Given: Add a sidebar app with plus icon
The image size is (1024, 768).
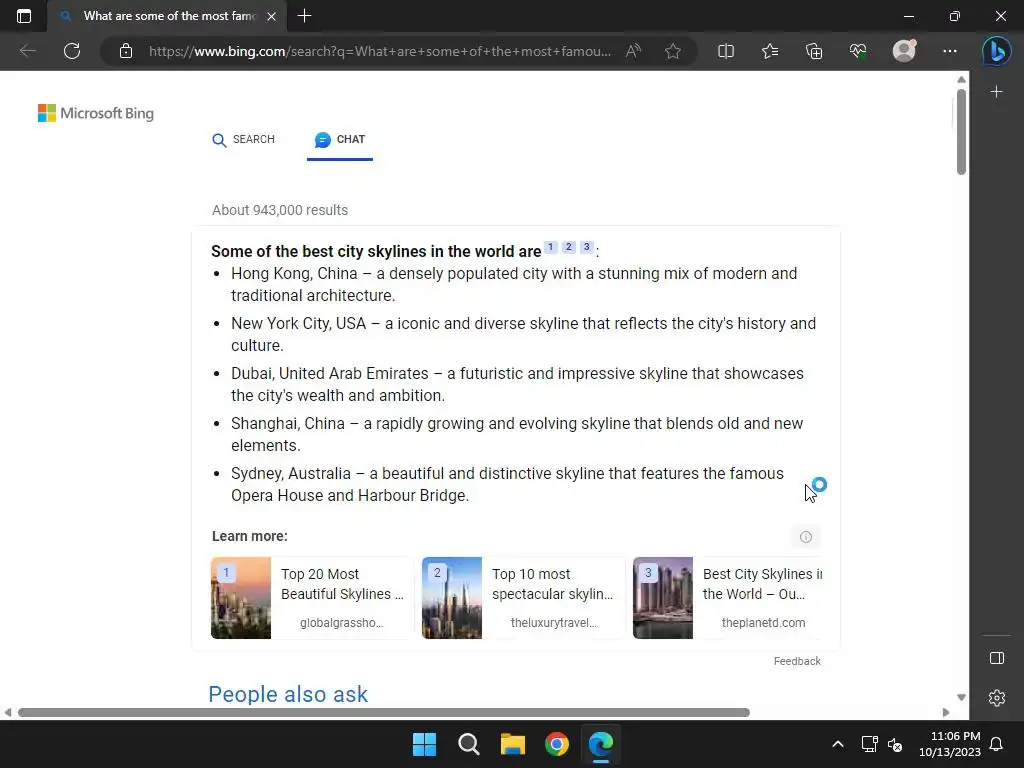Looking at the screenshot, I should 997,92.
